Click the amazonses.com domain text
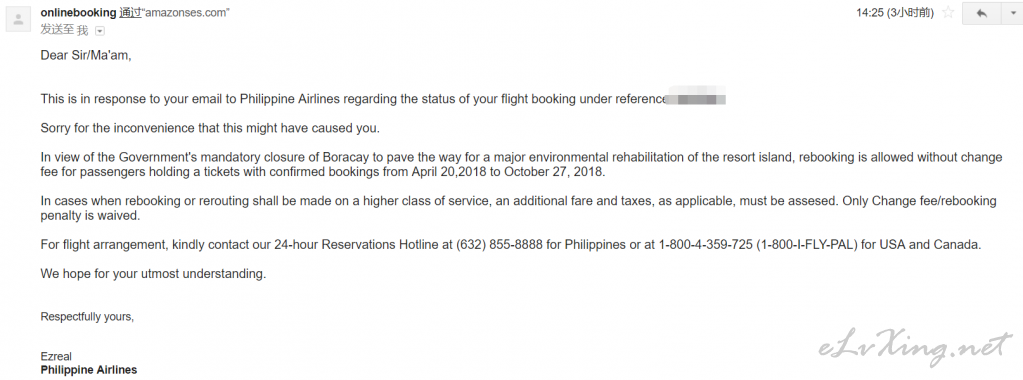This screenshot has width=1023, height=380. tap(186, 13)
